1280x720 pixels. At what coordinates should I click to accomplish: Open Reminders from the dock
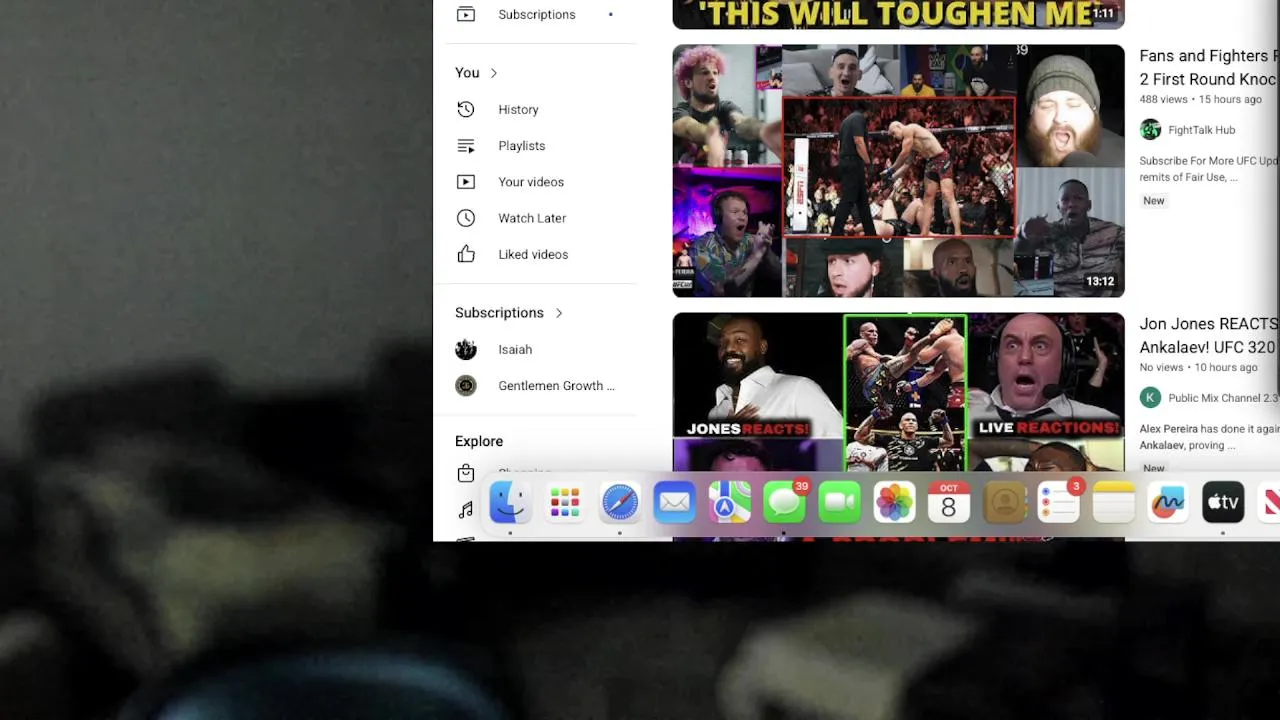(1059, 503)
